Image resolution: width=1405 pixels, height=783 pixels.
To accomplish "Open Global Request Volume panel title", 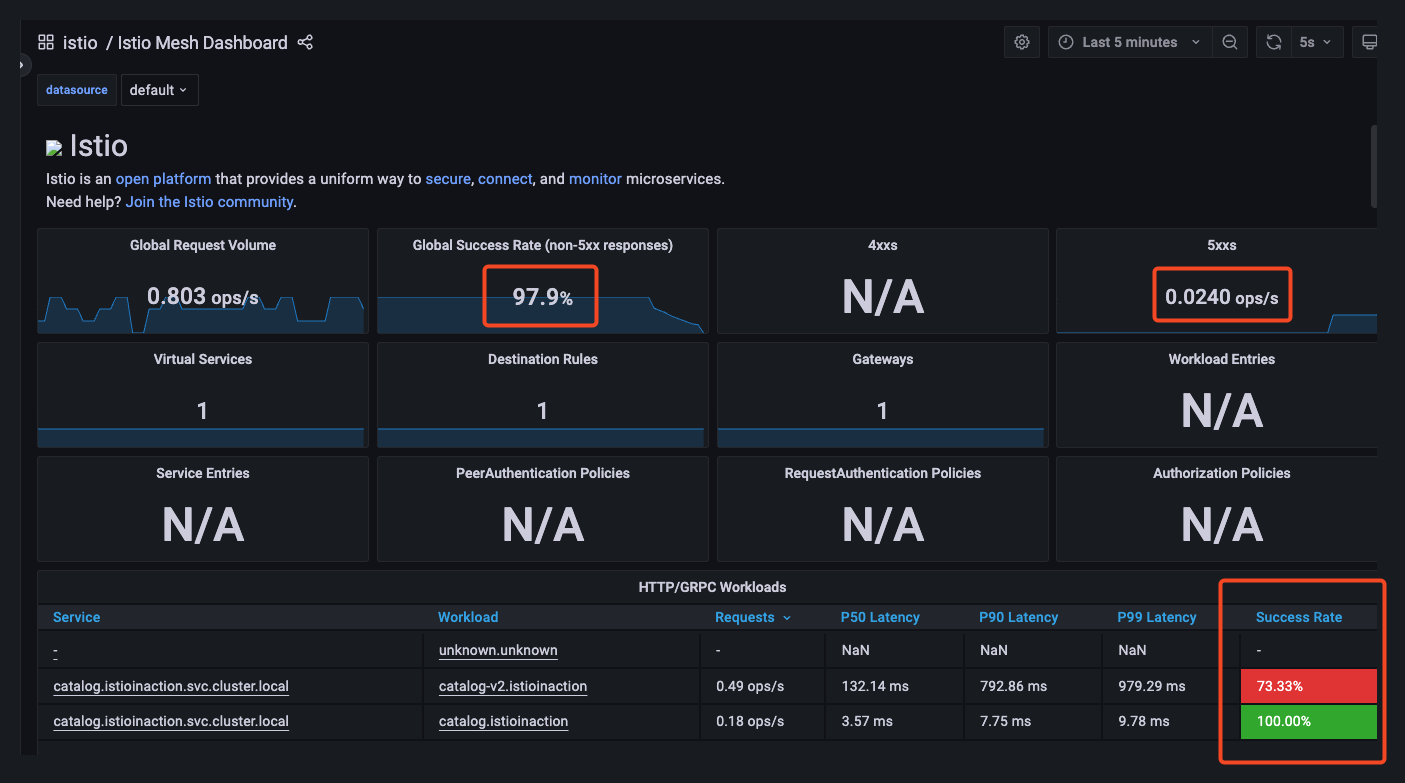I will click(203, 245).
